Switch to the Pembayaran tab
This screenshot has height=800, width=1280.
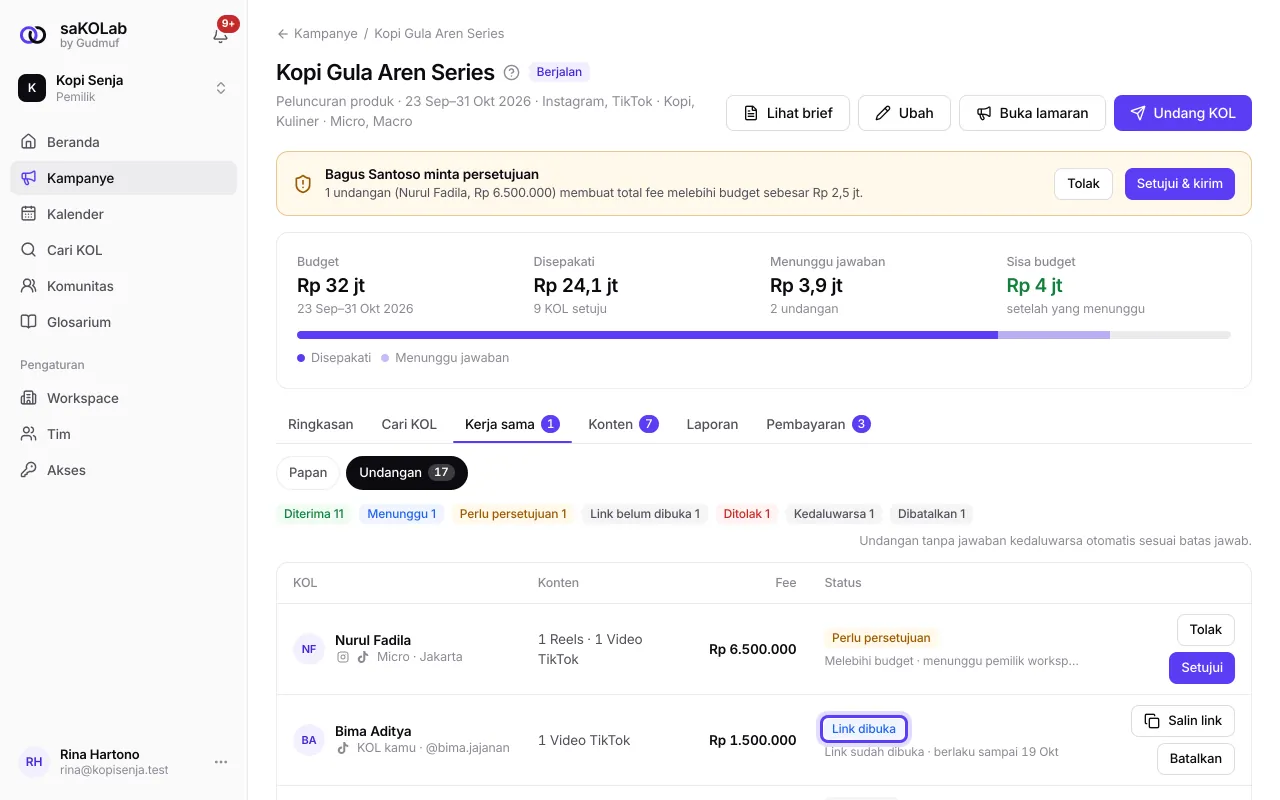pyautogui.click(x=818, y=424)
